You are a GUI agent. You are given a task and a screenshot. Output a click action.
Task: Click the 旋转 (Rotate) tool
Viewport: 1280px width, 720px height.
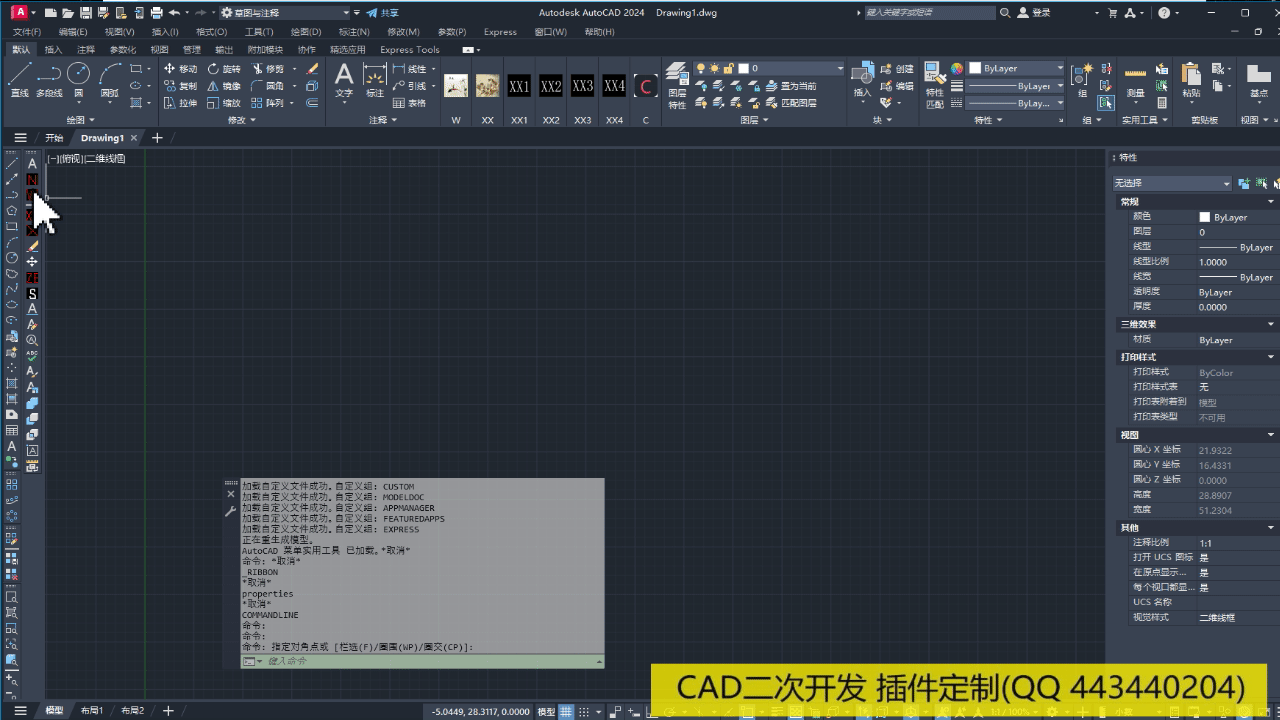(224, 69)
